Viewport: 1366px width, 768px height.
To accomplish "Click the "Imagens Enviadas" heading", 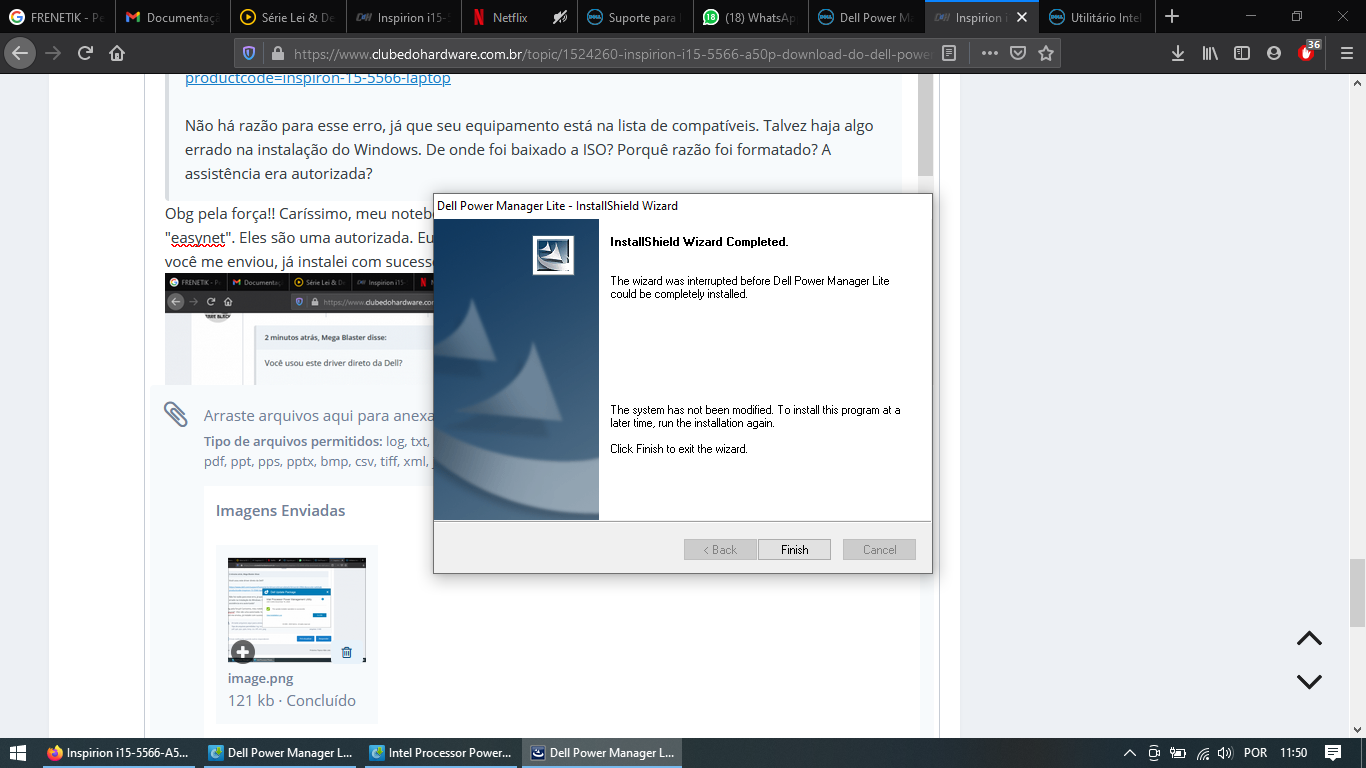I will point(281,510).
